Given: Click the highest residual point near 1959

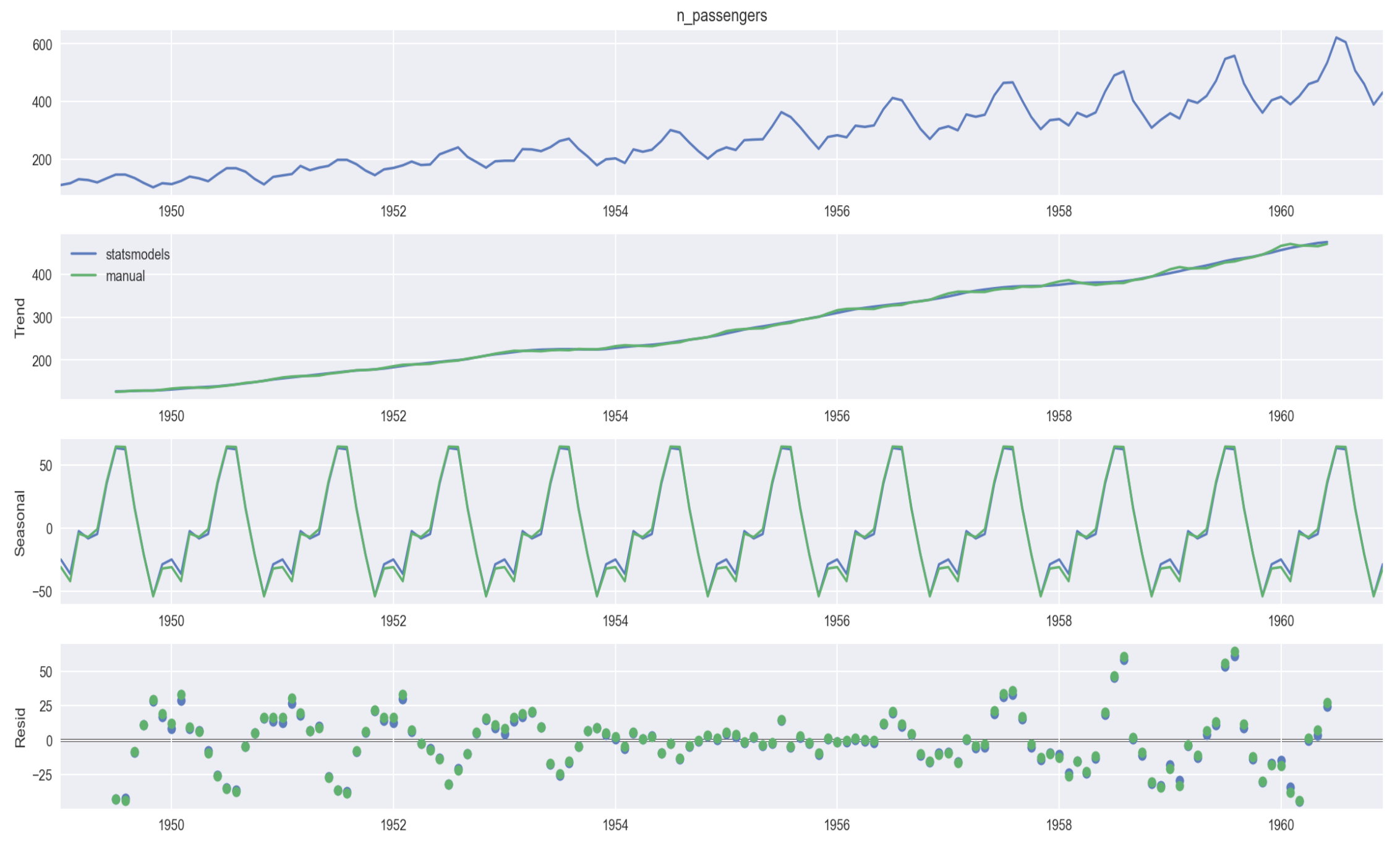Looking at the screenshot, I should pos(1235,652).
